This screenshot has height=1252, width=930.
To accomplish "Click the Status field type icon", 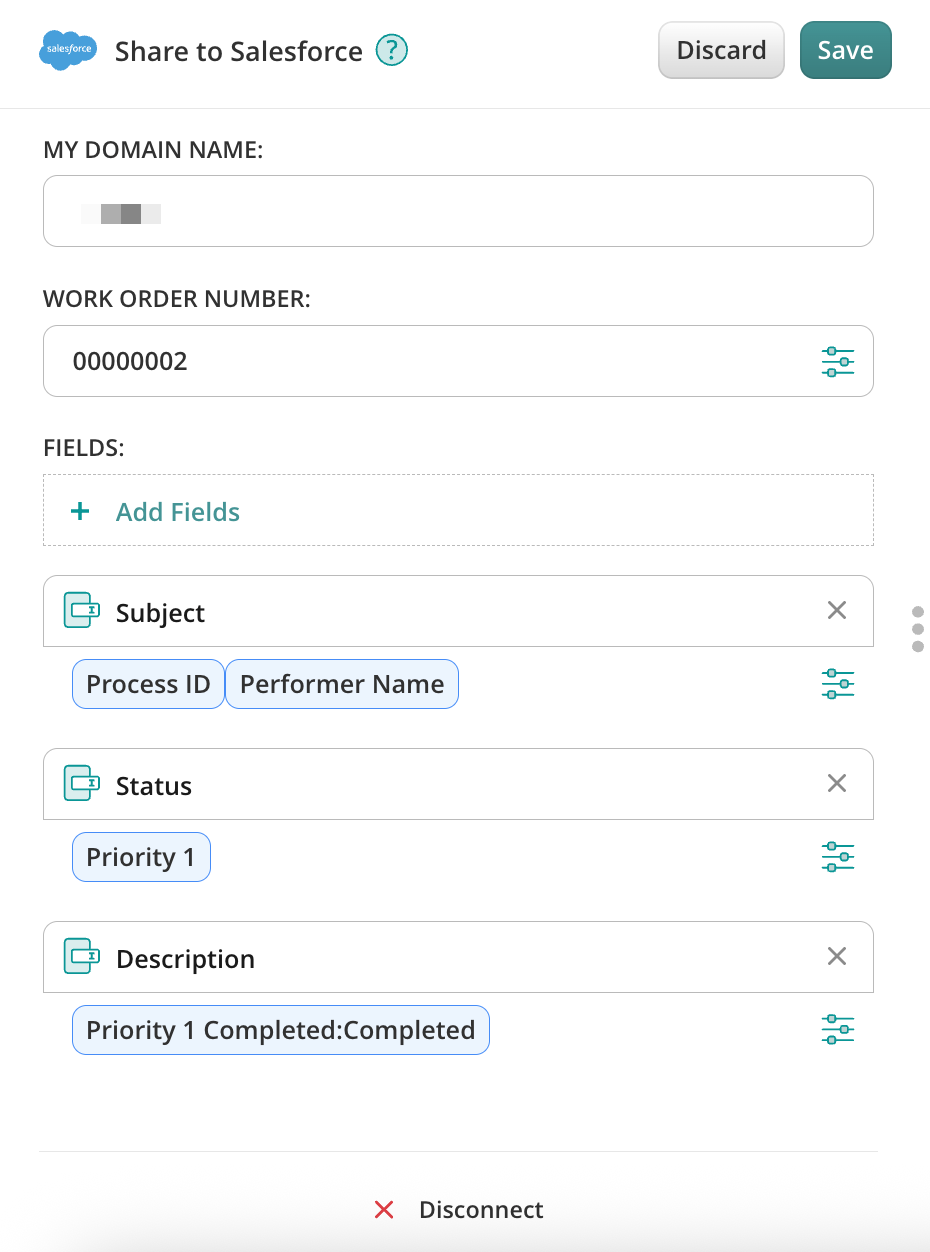I will point(81,784).
